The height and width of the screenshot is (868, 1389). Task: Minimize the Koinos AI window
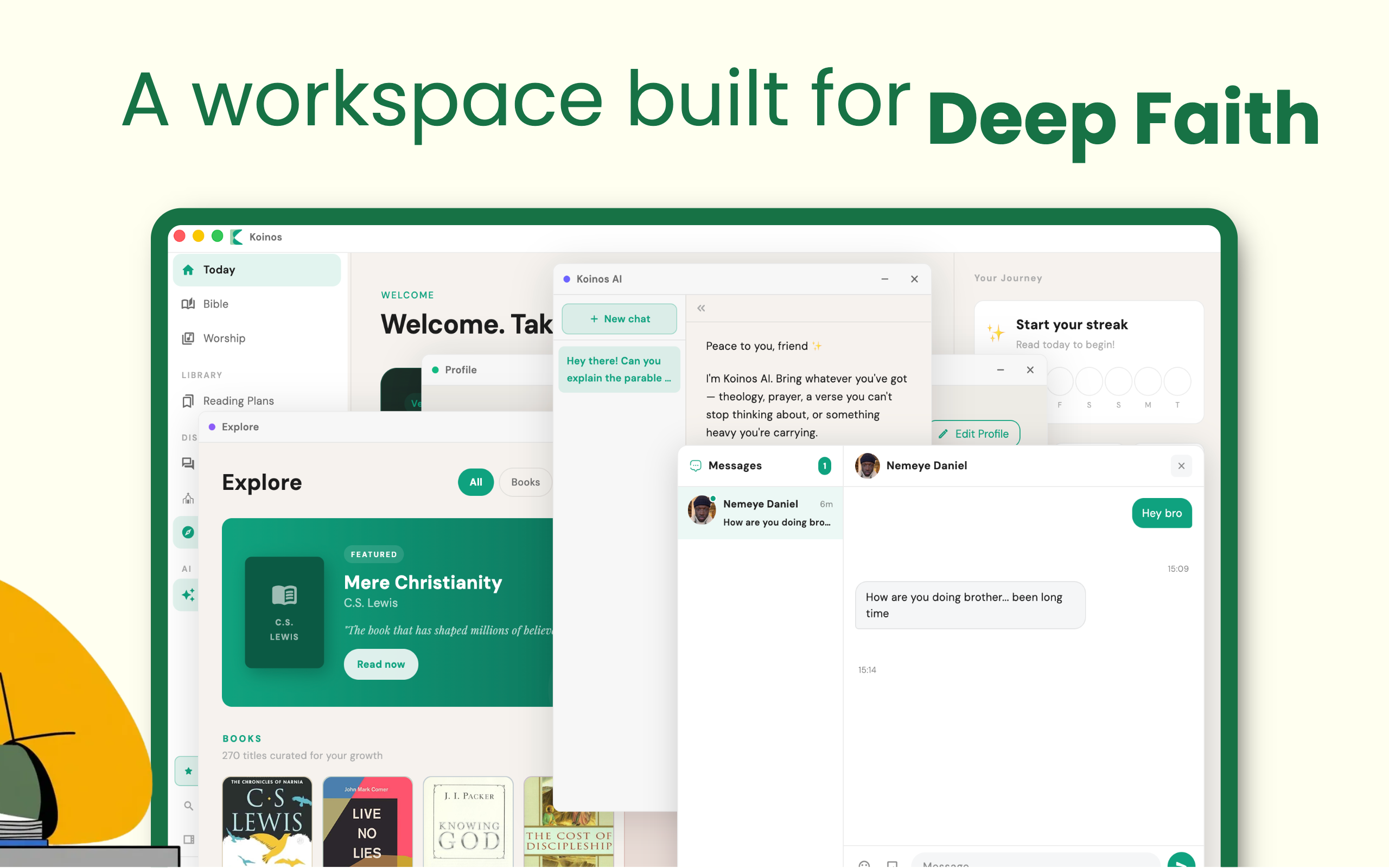coord(884,279)
